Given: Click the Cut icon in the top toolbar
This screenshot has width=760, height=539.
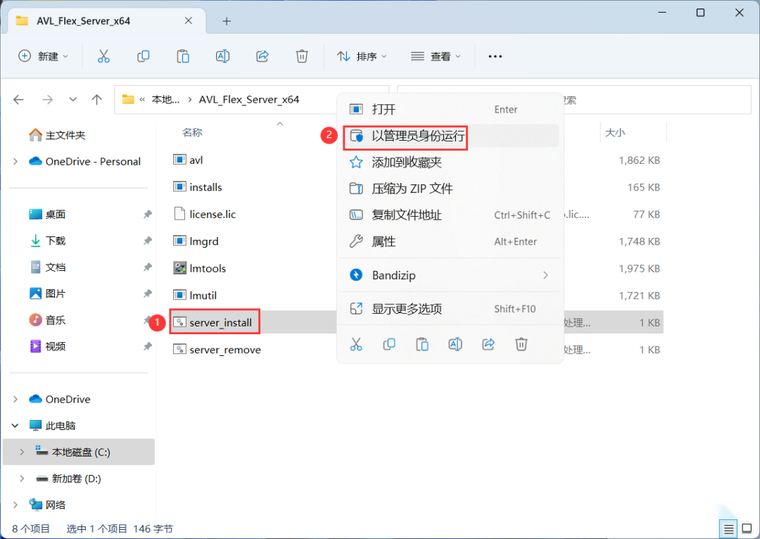Looking at the screenshot, I should (103, 56).
